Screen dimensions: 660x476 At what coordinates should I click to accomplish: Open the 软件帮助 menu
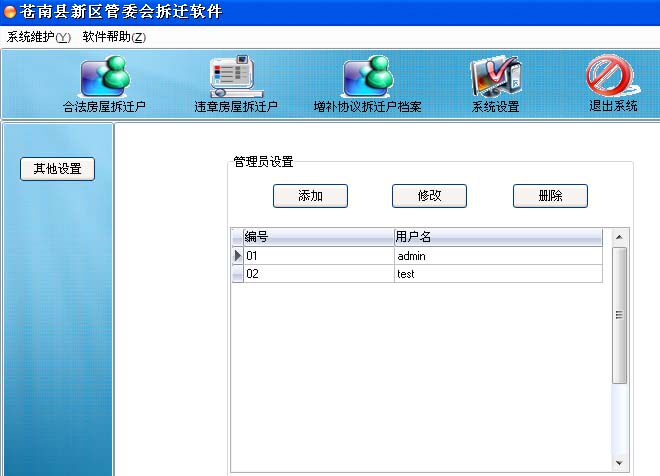point(114,37)
